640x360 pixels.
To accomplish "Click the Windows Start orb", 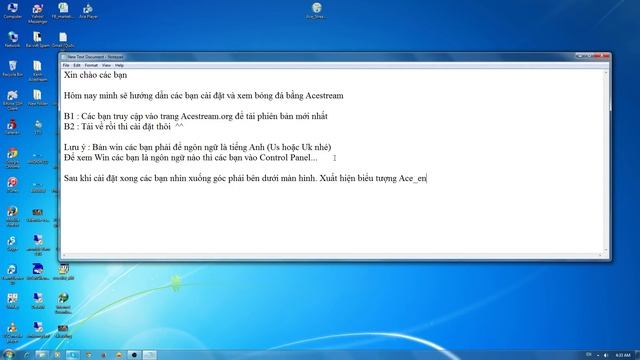I will point(9,354).
